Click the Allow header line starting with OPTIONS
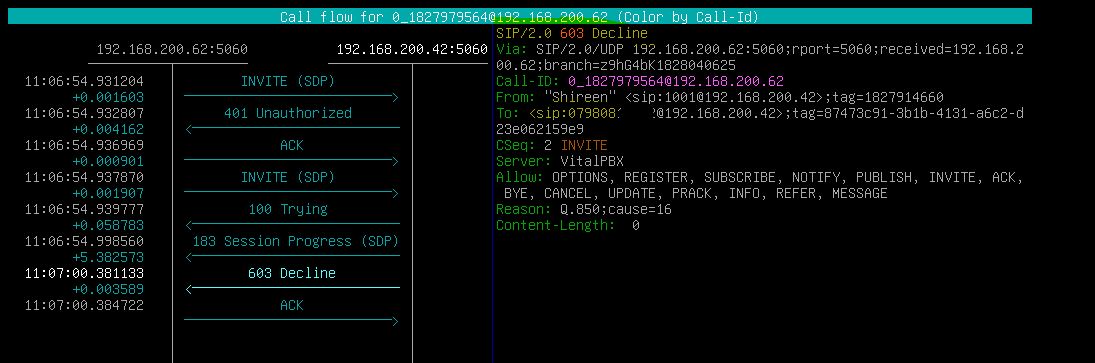Viewport: 1095px width, 363px height. pyautogui.click(x=760, y=177)
